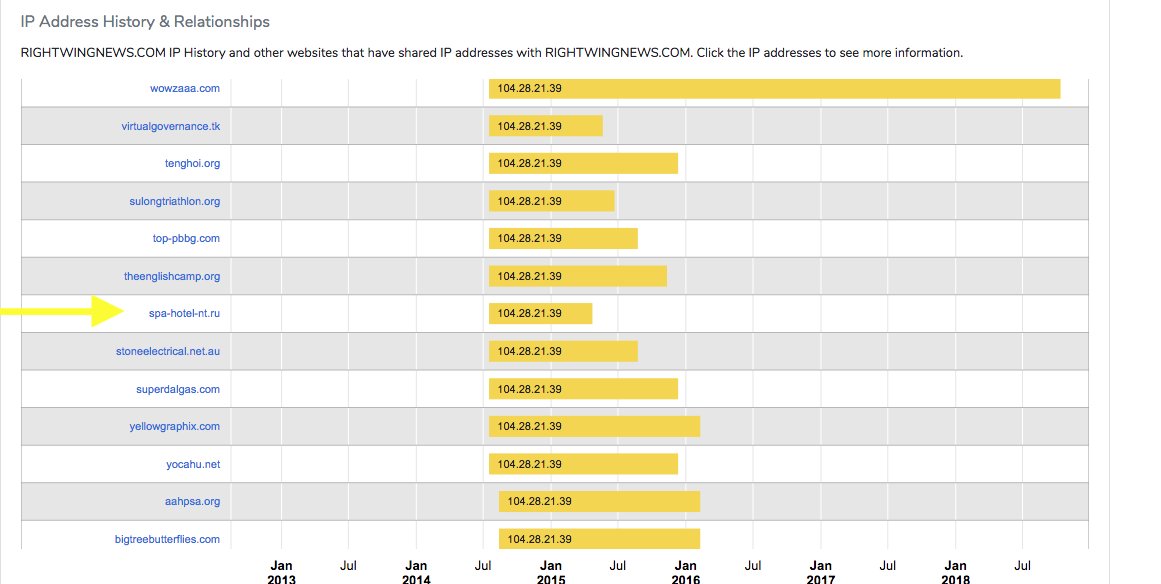Click the Jan 2015 axis label

pos(551,572)
